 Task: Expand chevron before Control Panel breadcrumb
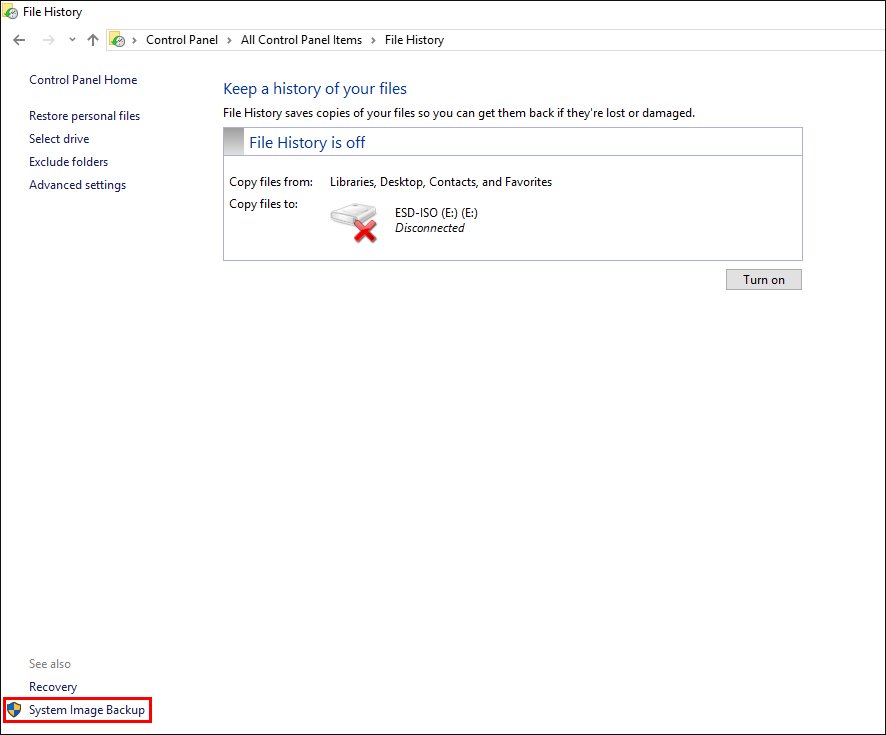click(134, 40)
